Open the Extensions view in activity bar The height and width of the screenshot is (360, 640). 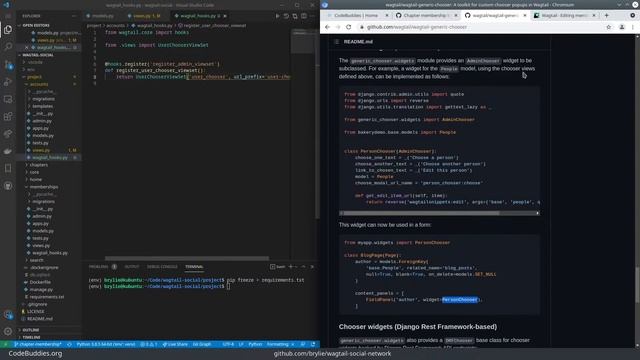(x=8, y=117)
